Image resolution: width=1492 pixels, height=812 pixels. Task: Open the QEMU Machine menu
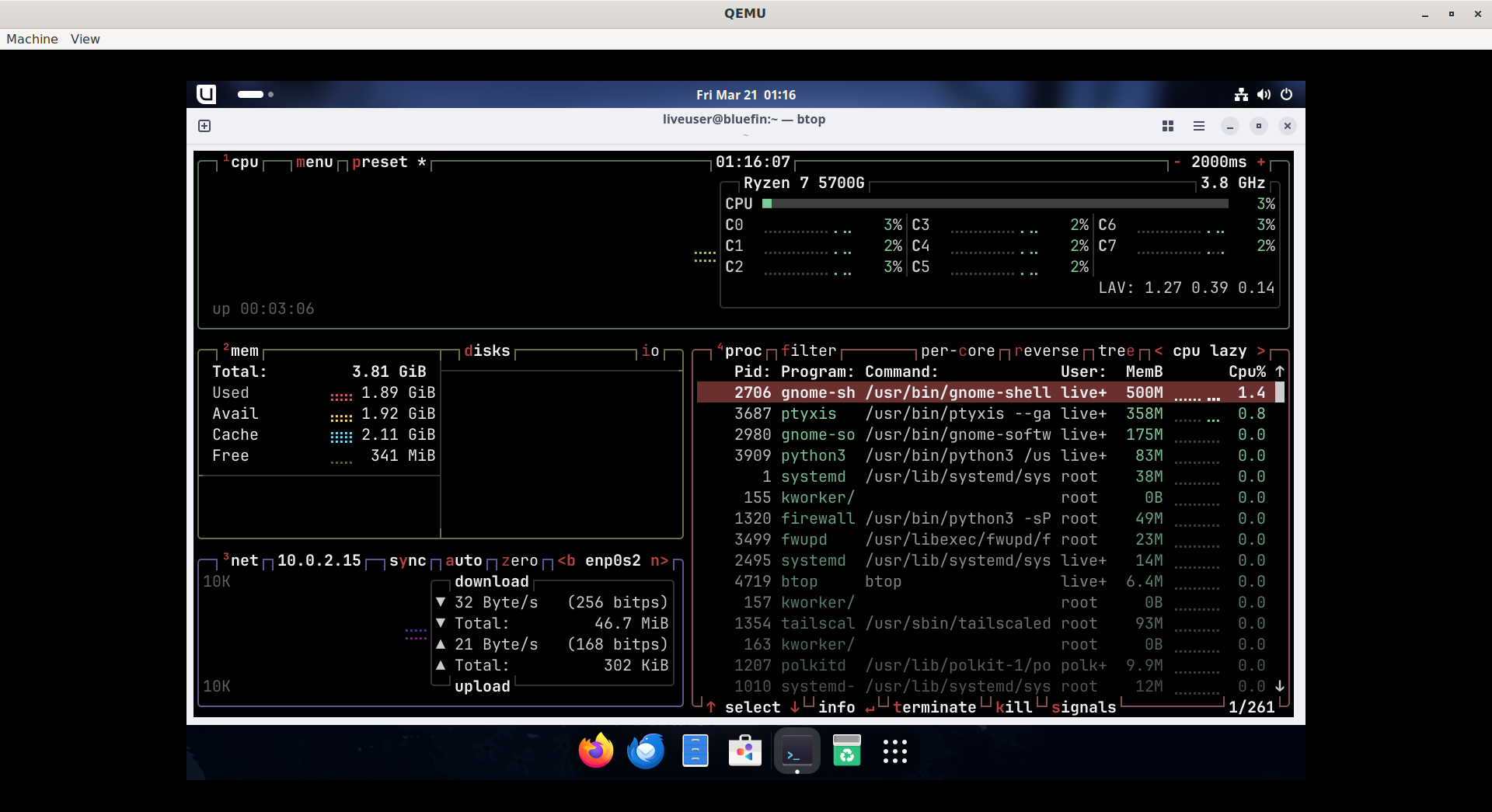pos(32,39)
